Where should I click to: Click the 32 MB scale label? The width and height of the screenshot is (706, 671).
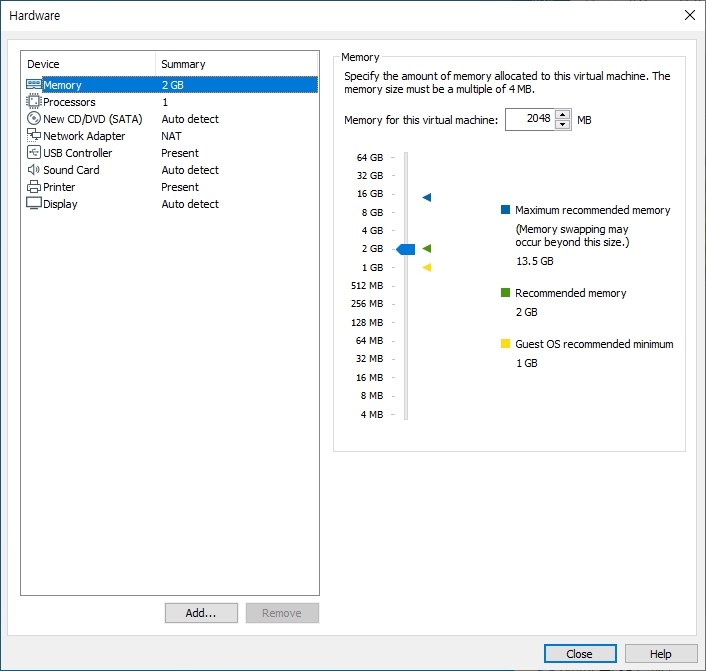pyautogui.click(x=369, y=358)
